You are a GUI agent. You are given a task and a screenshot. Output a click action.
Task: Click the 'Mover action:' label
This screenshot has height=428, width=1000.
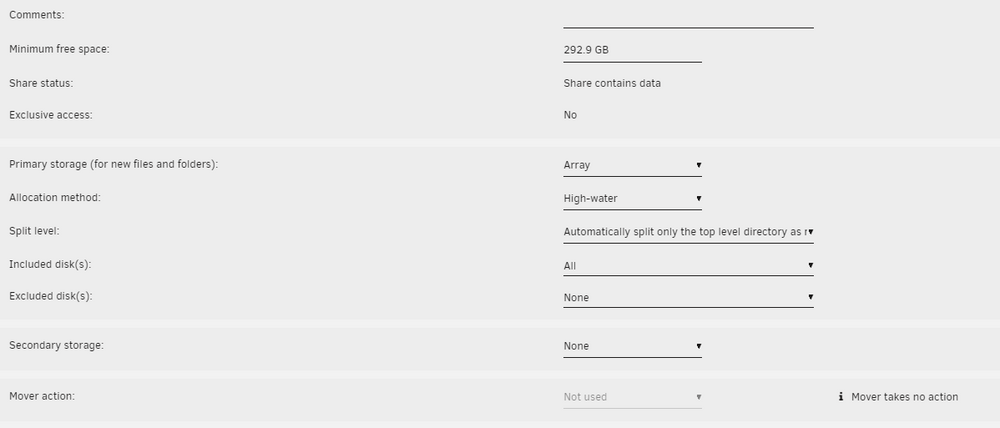pos(42,396)
